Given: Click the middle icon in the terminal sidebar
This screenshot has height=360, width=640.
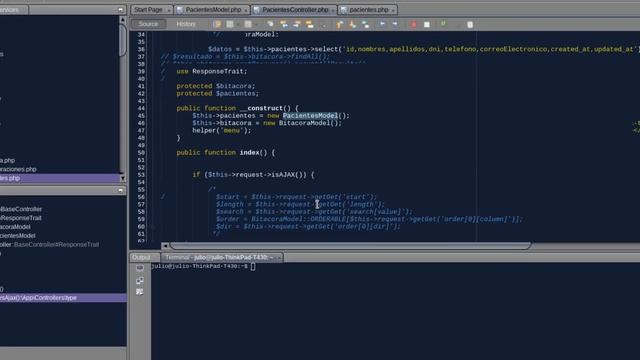Looking at the screenshot, I should pyautogui.click(x=140, y=280).
